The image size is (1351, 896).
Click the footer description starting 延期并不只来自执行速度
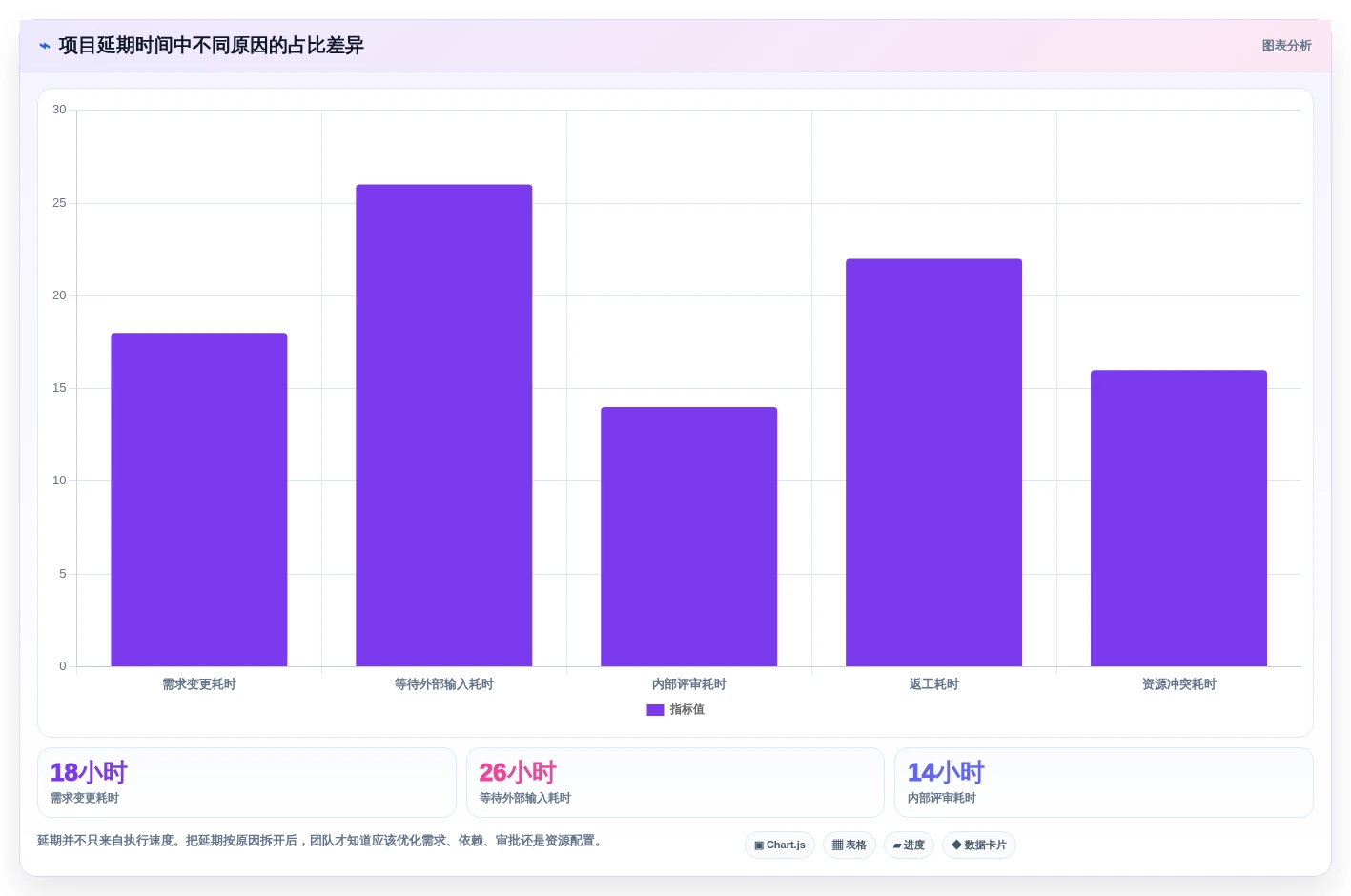coord(321,841)
